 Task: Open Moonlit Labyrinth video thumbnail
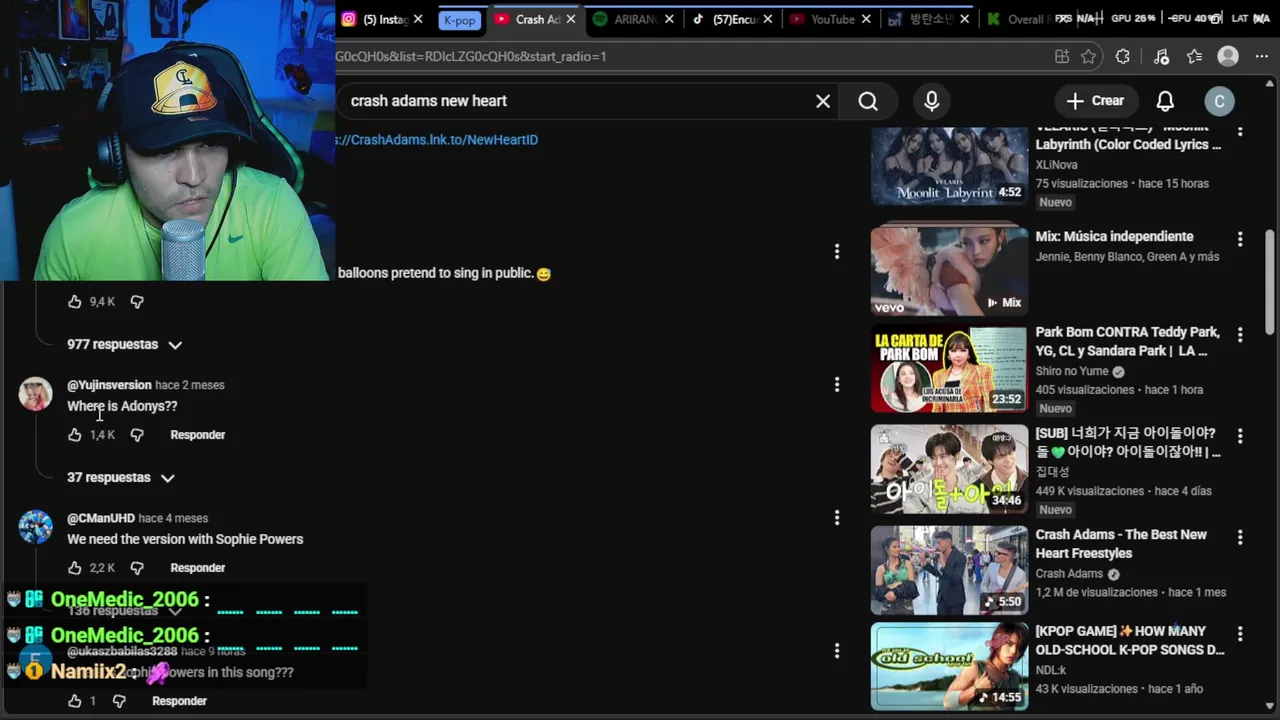(949, 166)
